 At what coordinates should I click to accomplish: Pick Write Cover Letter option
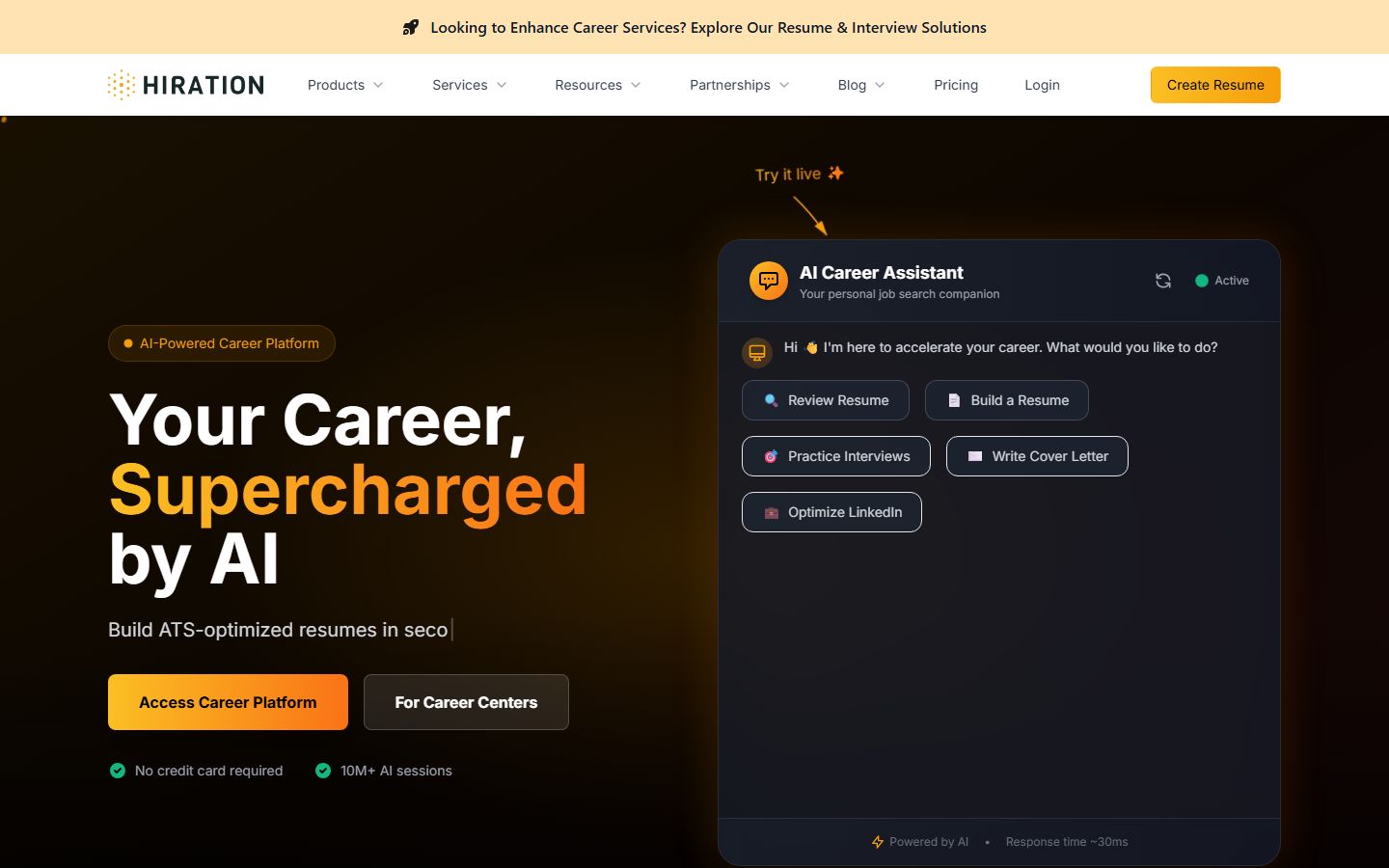coord(1037,456)
